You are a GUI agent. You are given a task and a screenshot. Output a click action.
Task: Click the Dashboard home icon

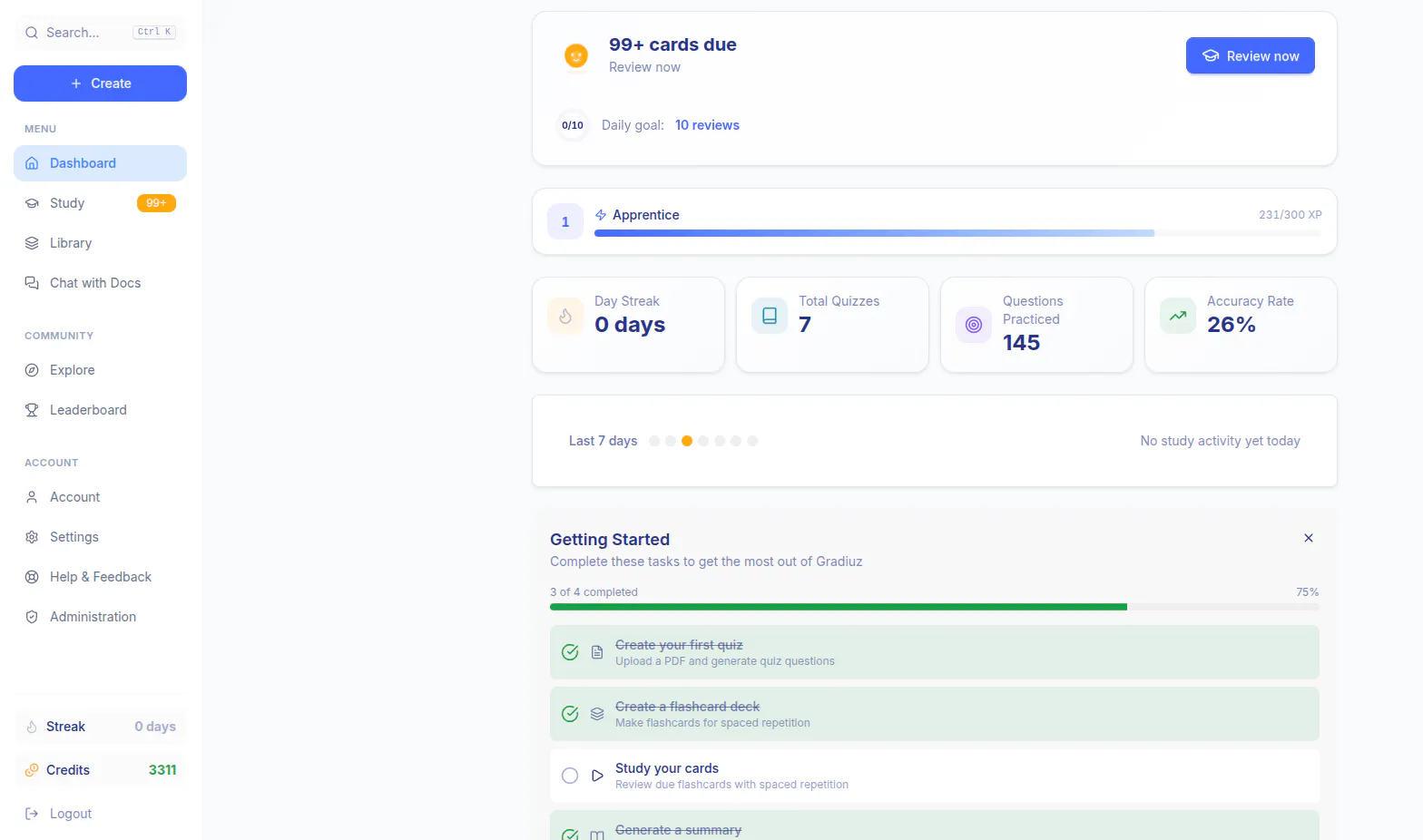[x=32, y=163]
